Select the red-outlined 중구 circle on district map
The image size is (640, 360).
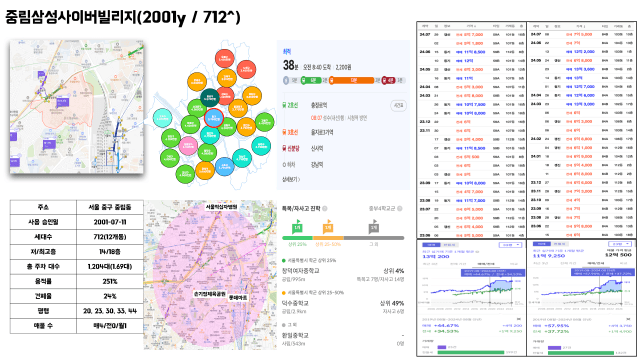213,118
